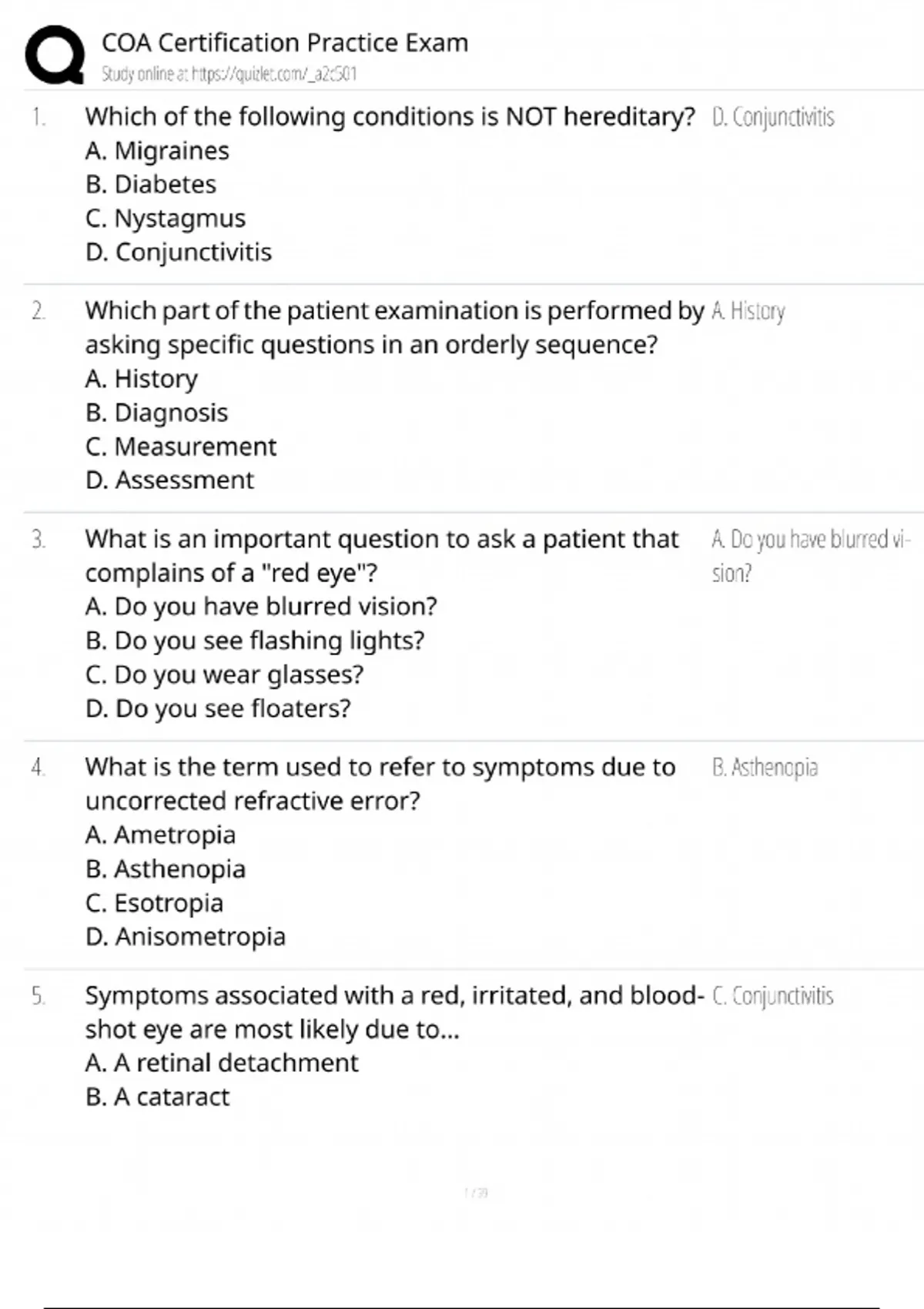
Task: Pick option C. Nystagmus
Action: tap(166, 219)
